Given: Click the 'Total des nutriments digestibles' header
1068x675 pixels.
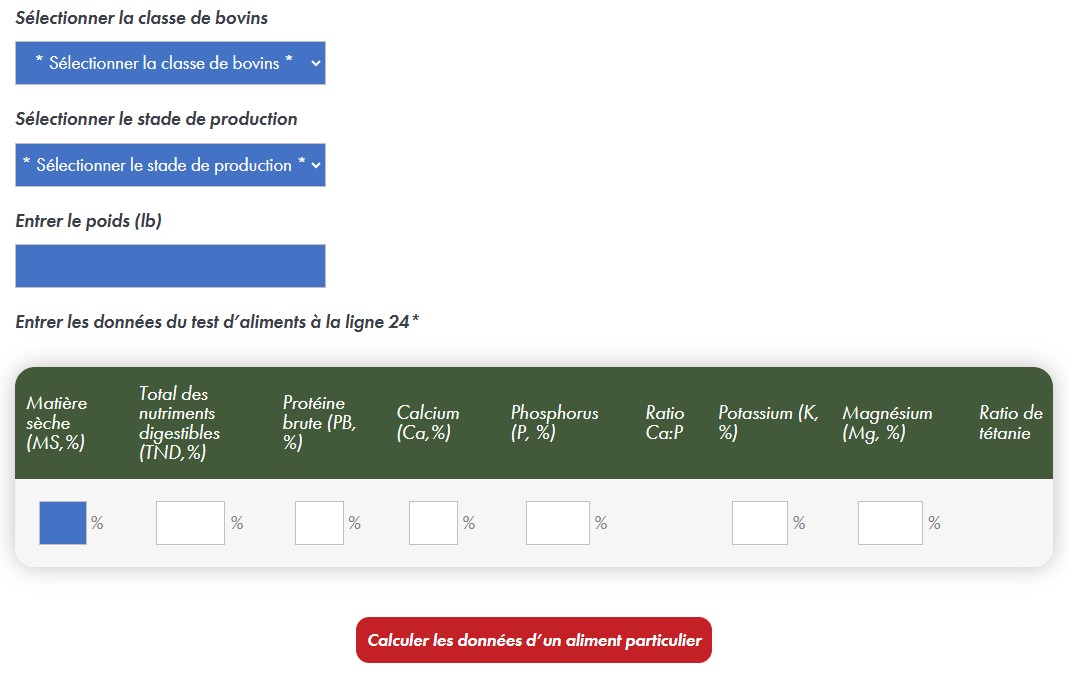Looking at the screenshot, I should click(180, 423).
